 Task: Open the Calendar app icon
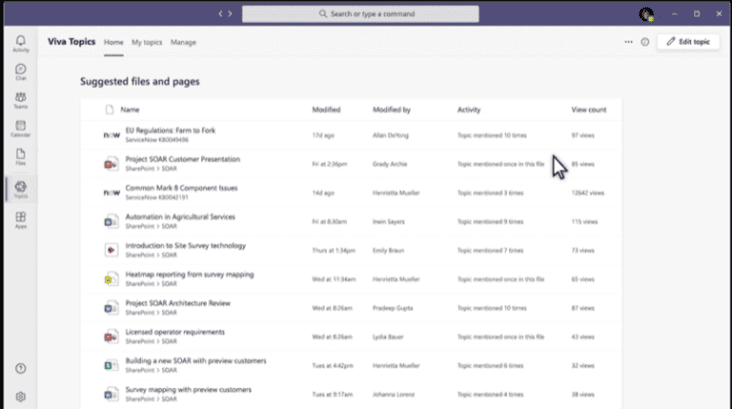21,128
